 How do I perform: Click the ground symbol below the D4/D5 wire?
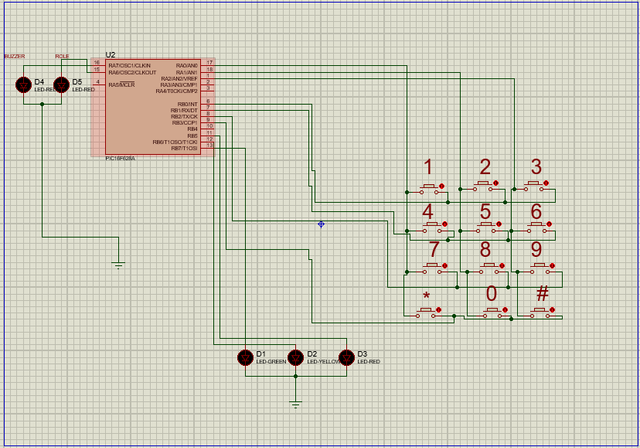118,265
